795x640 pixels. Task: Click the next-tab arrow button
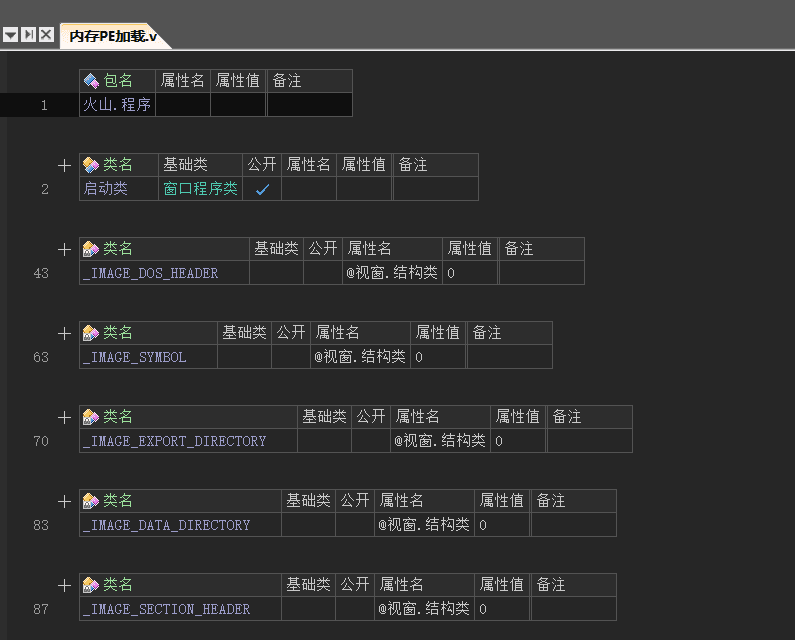point(29,35)
